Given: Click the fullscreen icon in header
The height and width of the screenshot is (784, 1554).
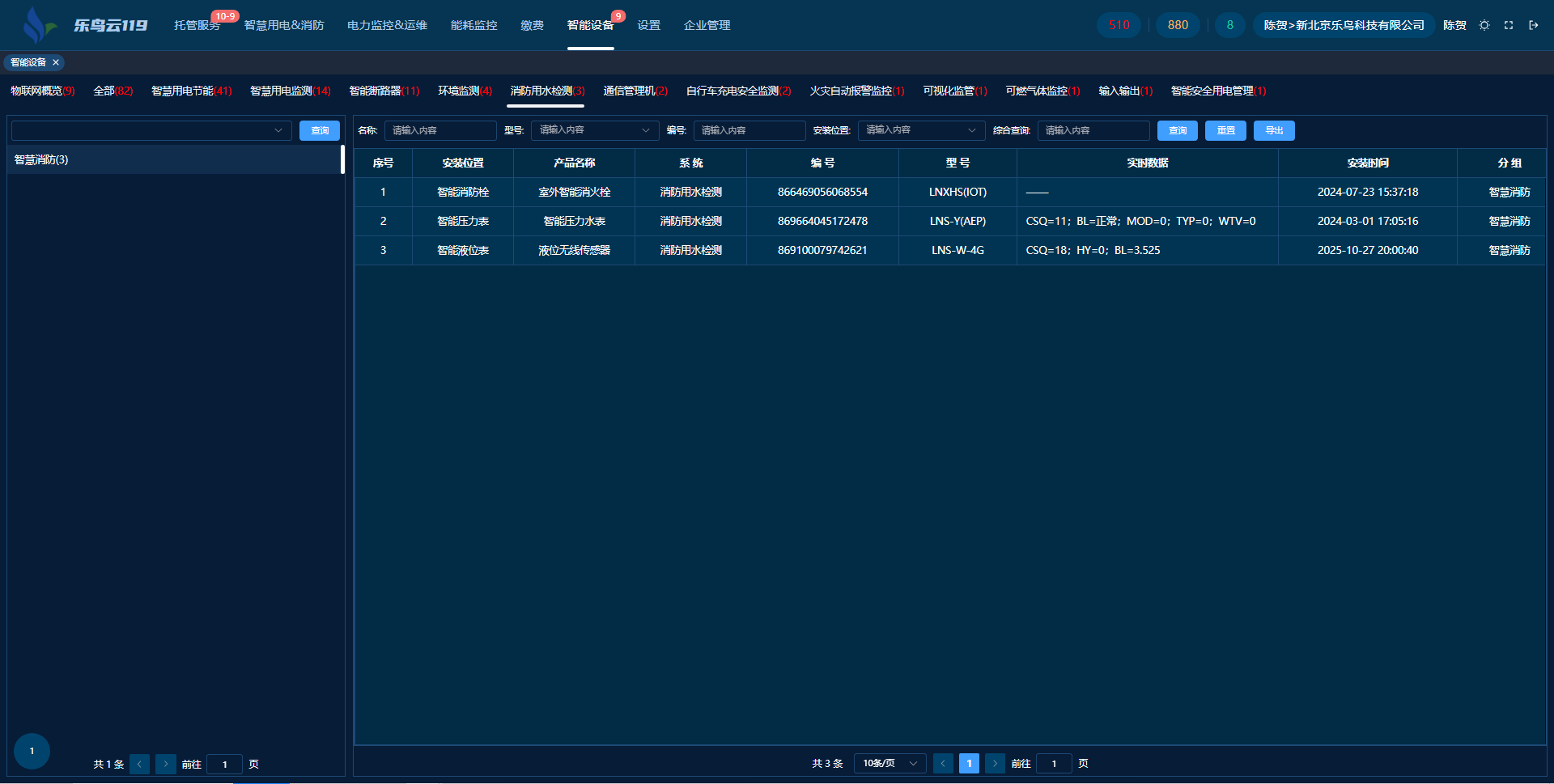Looking at the screenshot, I should 1509,25.
